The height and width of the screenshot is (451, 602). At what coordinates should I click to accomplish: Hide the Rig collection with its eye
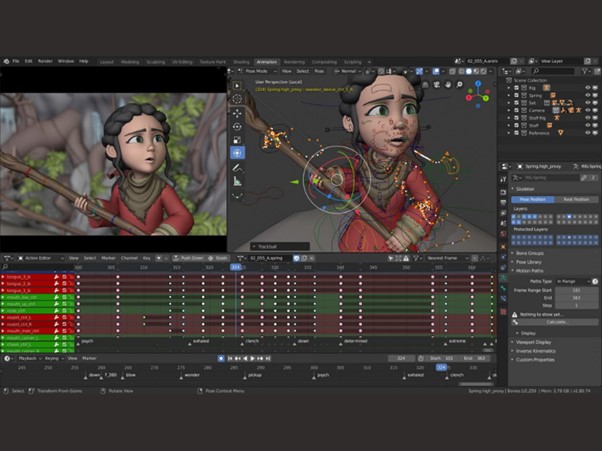click(x=587, y=88)
